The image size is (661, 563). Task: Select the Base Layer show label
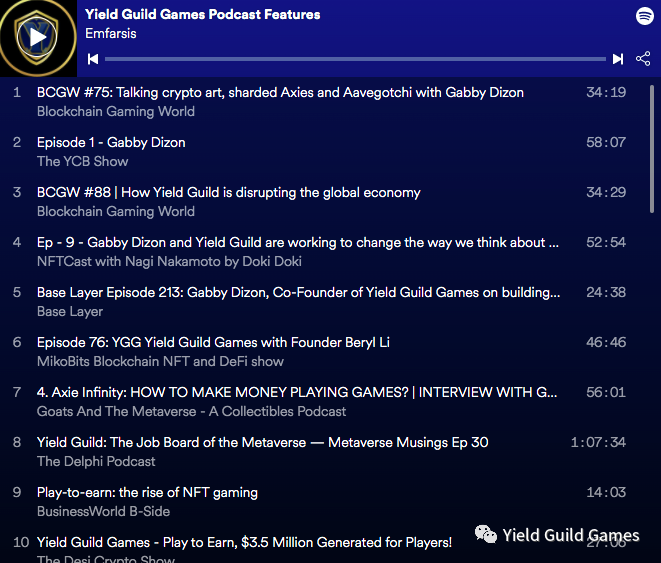click(70, 311)
